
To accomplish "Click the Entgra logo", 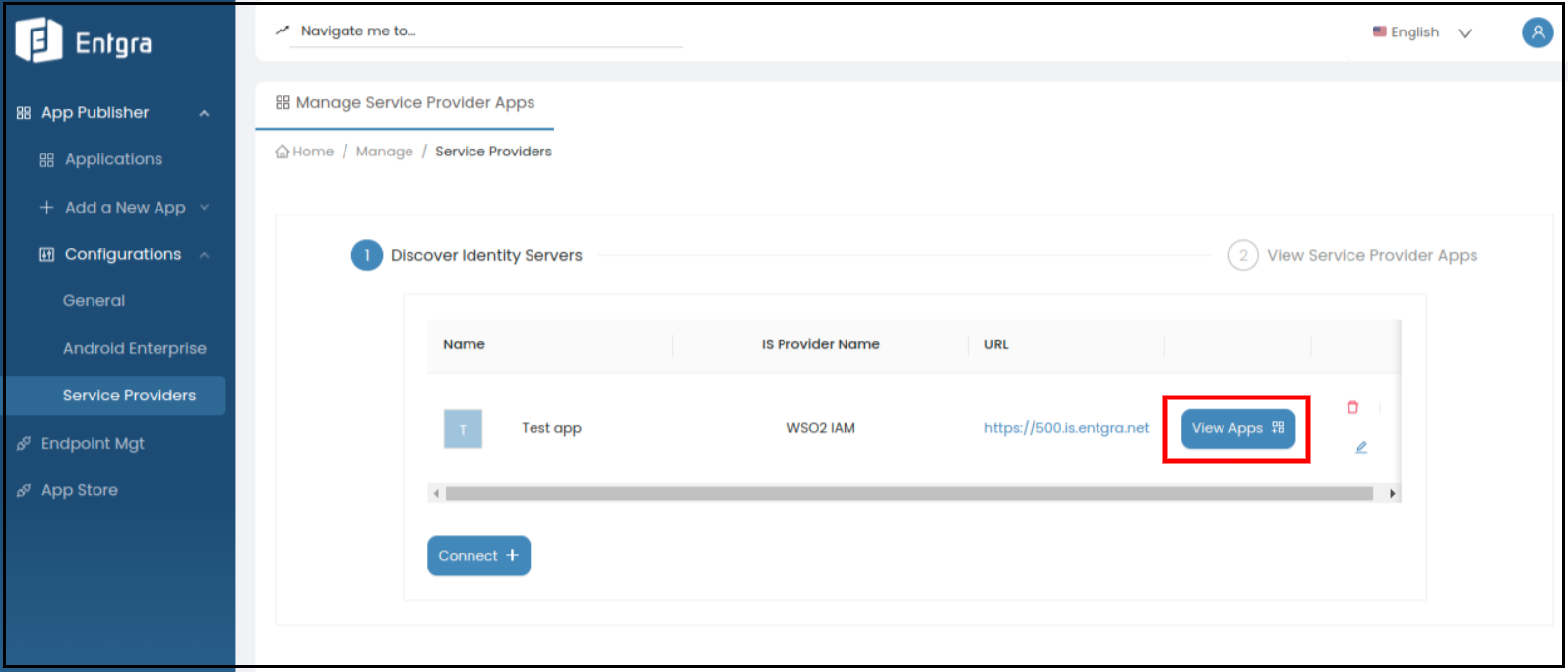I will (84, 41).
